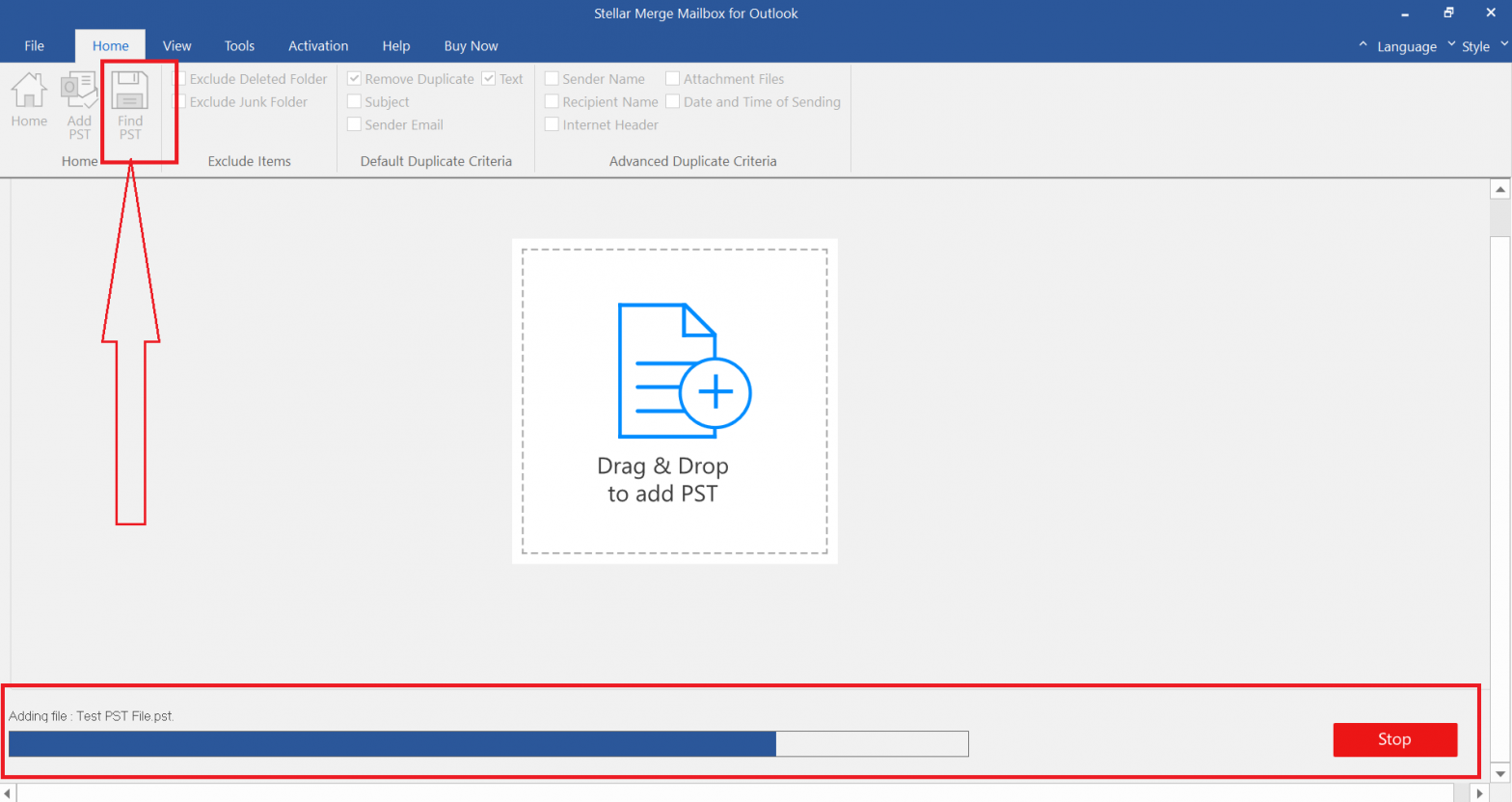Stop adding the PST file

point(1394,739)
